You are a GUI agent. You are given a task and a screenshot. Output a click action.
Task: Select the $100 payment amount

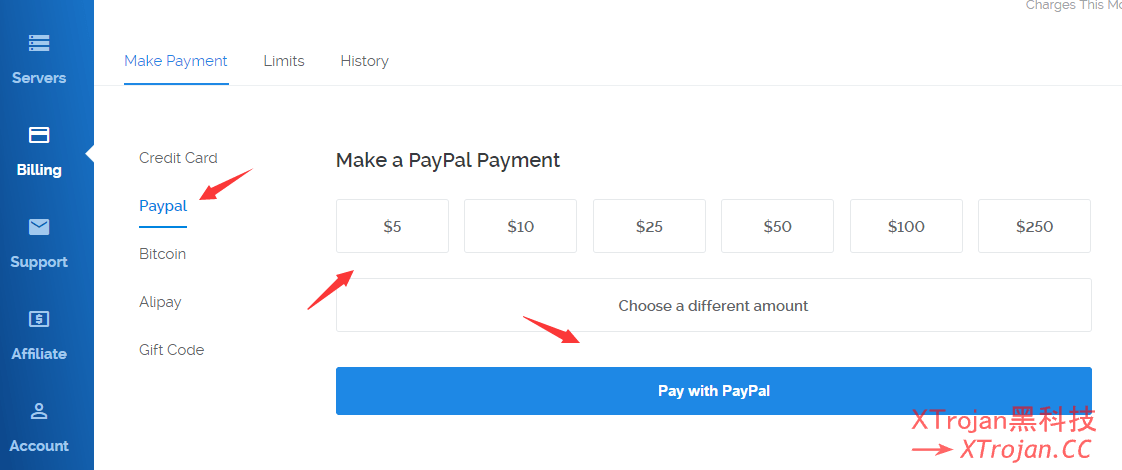click(906, 226)
